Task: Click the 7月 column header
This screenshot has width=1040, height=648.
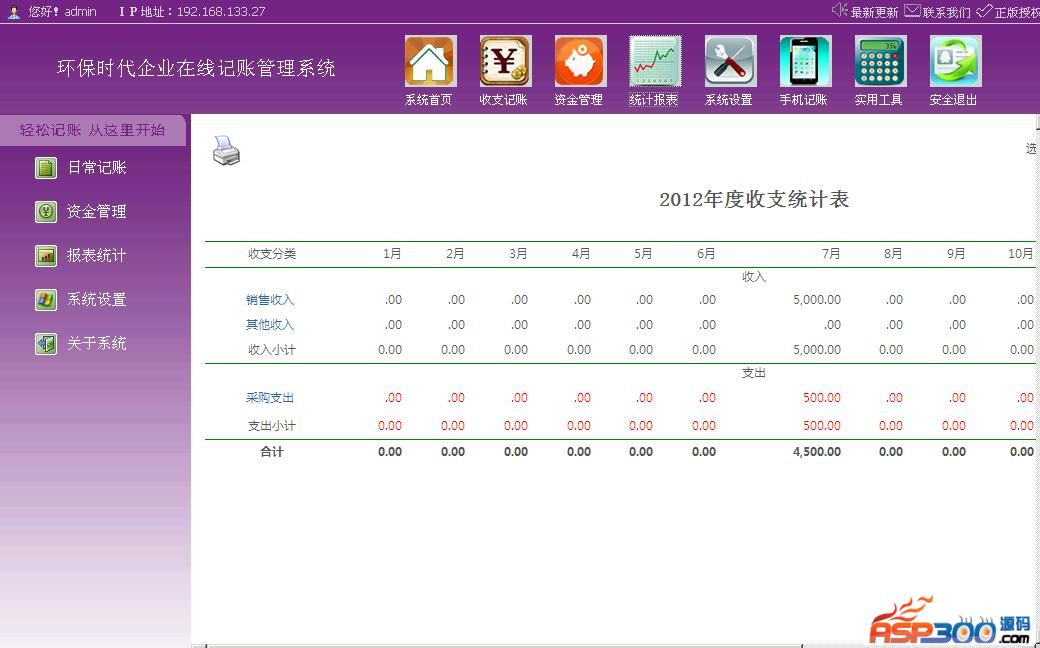Action: [831, 253]
